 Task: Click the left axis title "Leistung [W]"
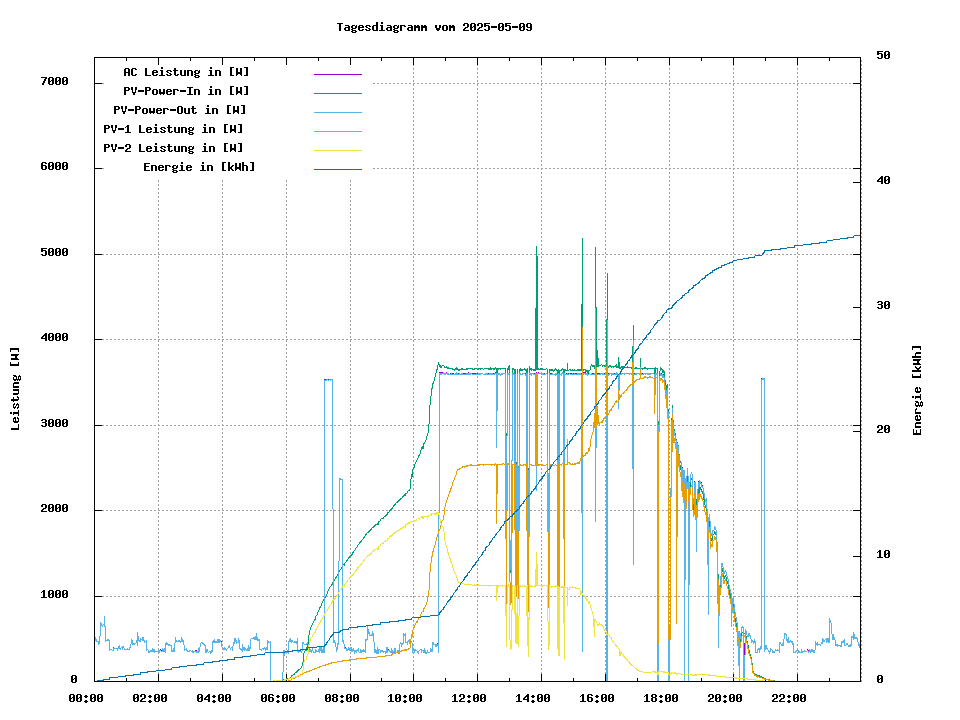(x=16, y=389)
